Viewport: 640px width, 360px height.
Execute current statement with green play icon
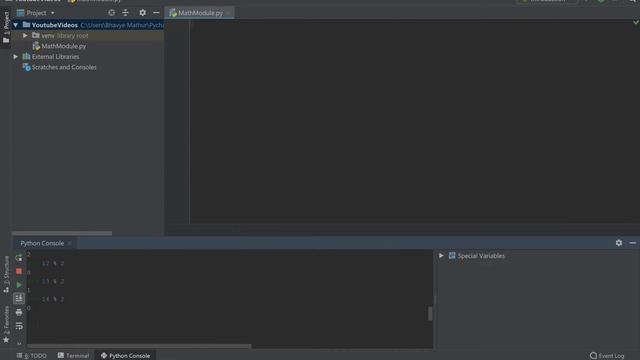coord(19,285)
